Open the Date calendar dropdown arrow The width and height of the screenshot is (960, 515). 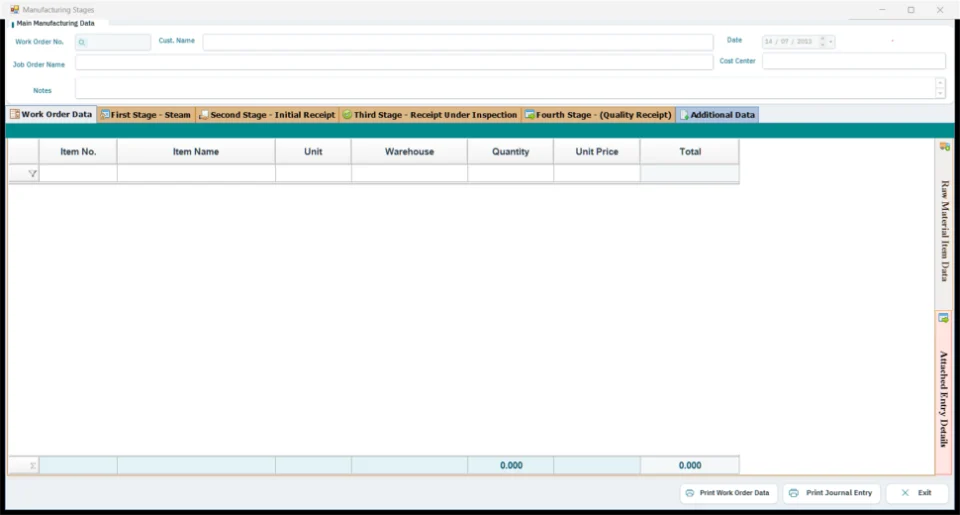[x=831, y=42]
